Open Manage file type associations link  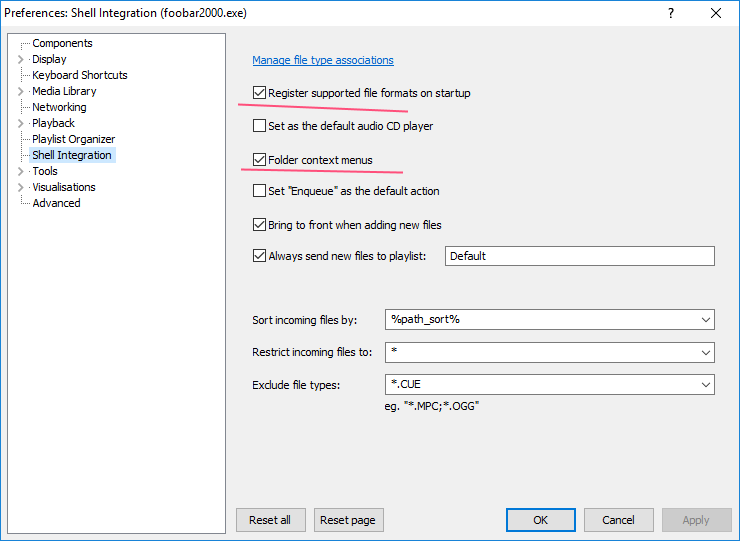coord(323,60)
